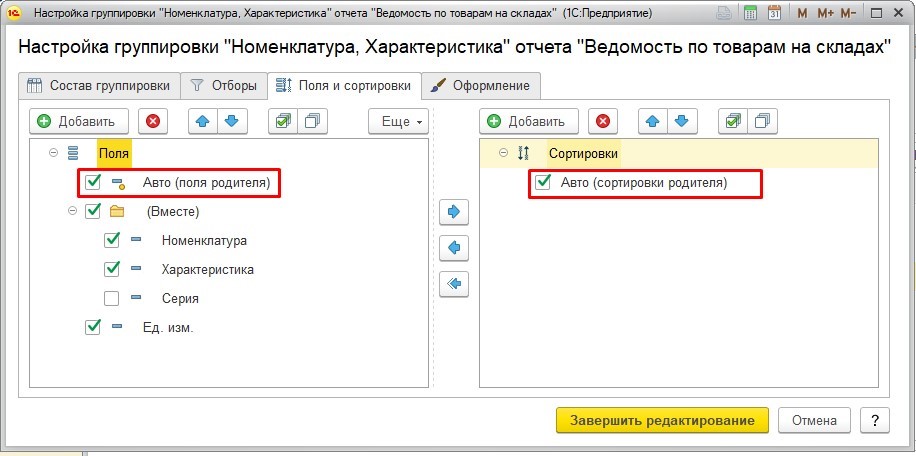The image size is (916, 456).
Task: Collapse the (Вместе) group node
Action: coord(72,211)
